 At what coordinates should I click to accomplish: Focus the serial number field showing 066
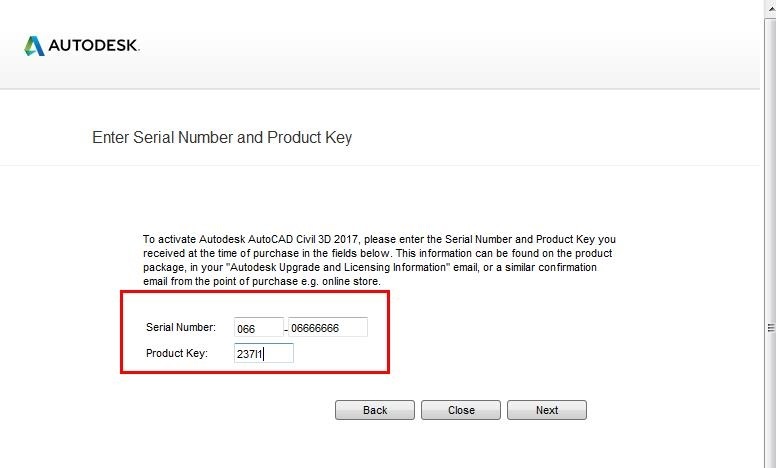(x=259, y=328)
